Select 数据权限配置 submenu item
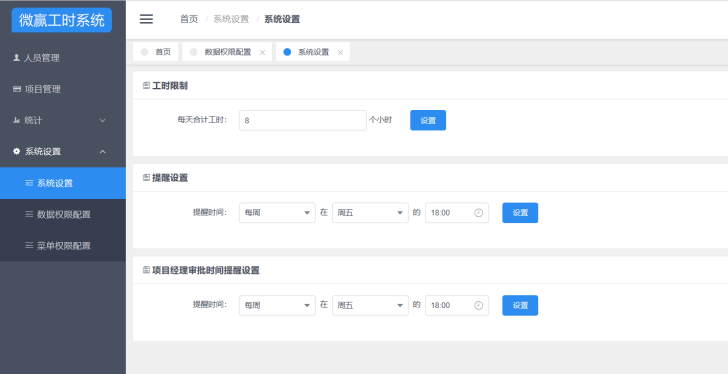The width and height of the screenshot is (728, 374). pos(63,214)
